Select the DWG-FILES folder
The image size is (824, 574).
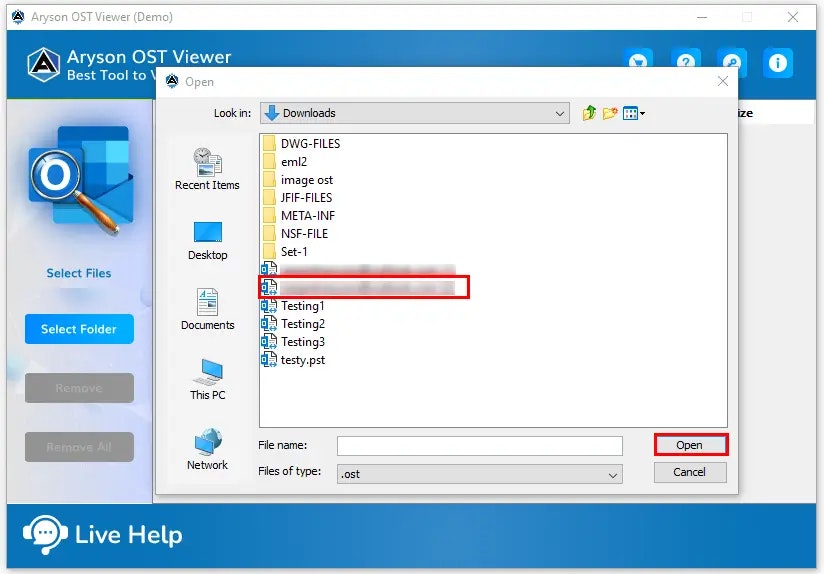(301, 144)
